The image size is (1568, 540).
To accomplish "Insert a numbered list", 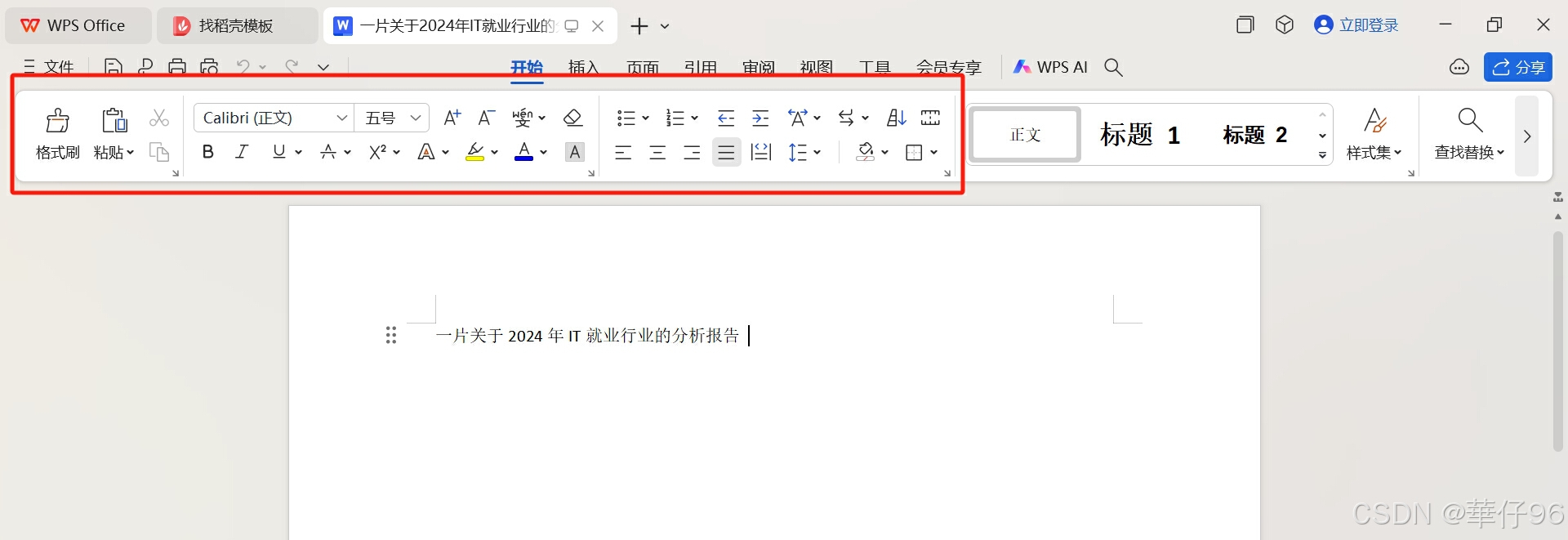I will pyautogui.click(x=675, y=118).
